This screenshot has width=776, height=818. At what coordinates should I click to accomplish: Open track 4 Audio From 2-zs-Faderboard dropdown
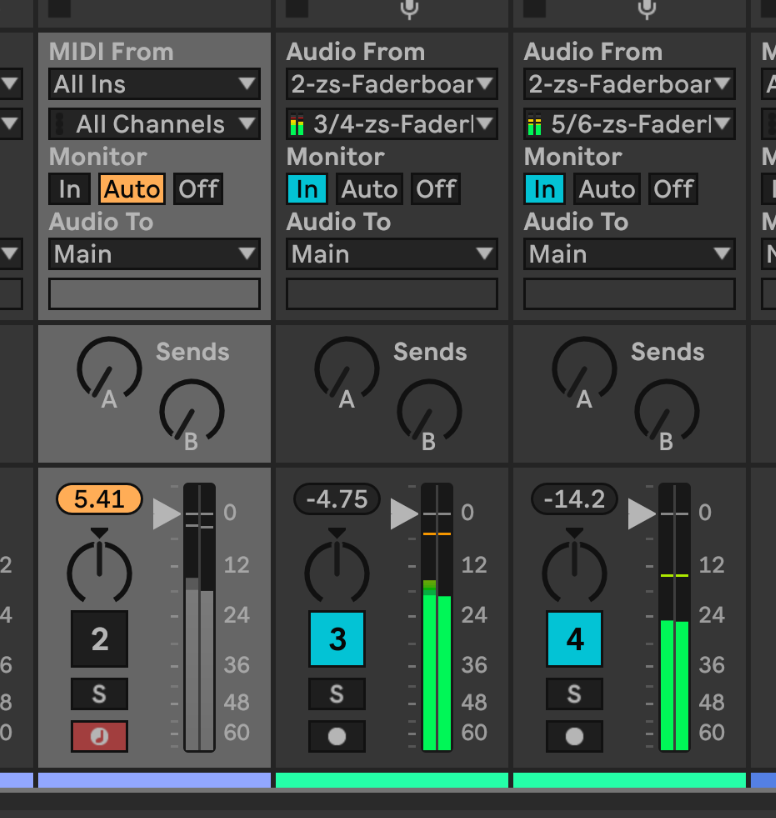[629, 84]
